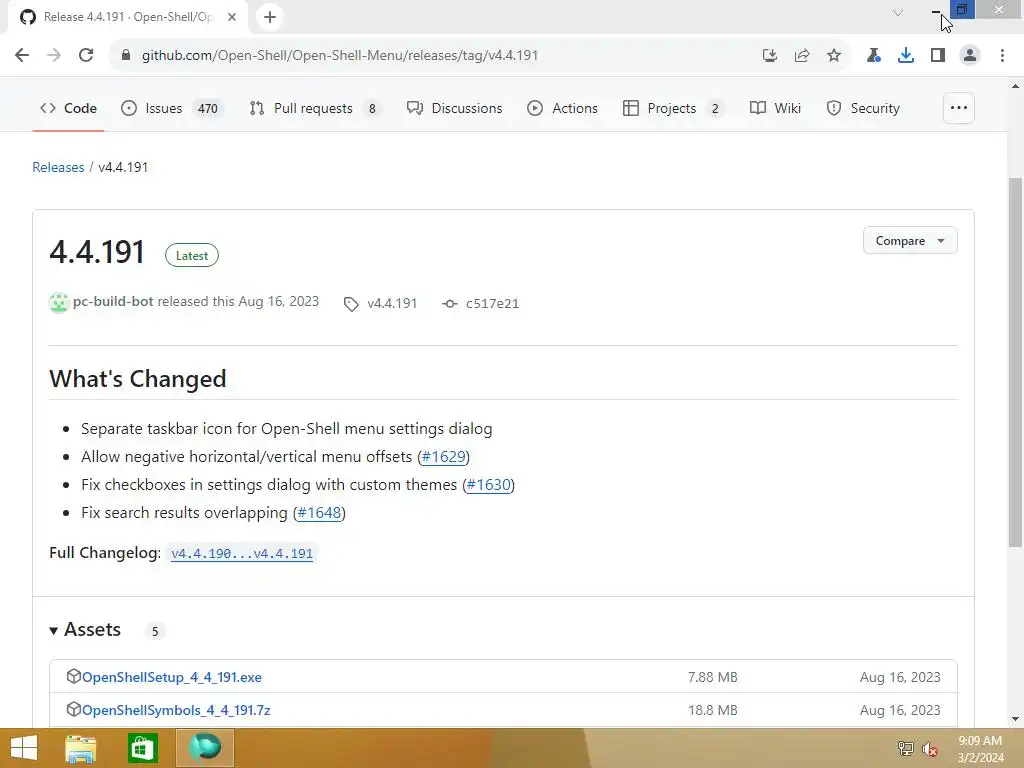Click the browser icon on the taskbar
Viewport: 1024px width, 768px height.
tap(204, 748)
